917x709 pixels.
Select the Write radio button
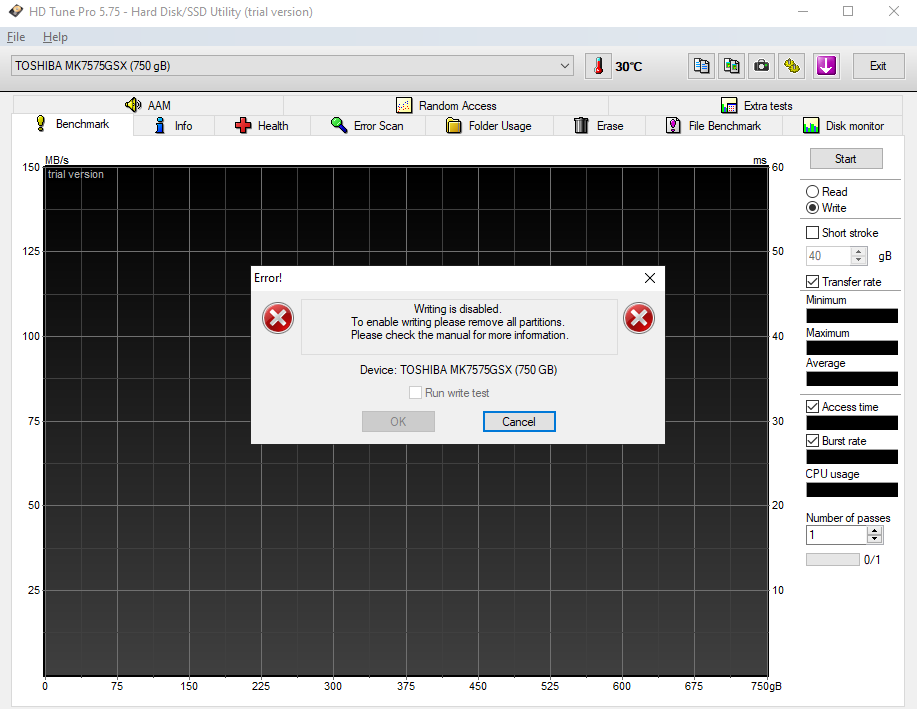point(812,208)
